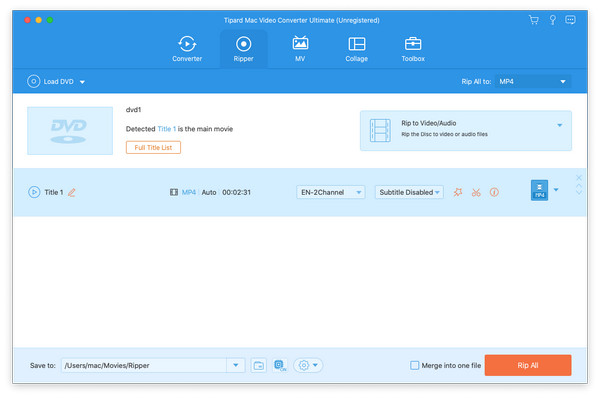
Task: Open the effects editor star icon
Action: [x=458, y=192]
